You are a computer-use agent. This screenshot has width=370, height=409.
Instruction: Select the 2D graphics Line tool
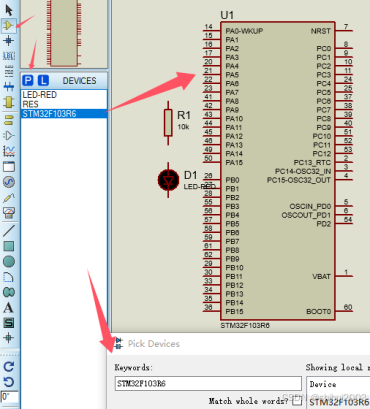[x=9, y=231]
